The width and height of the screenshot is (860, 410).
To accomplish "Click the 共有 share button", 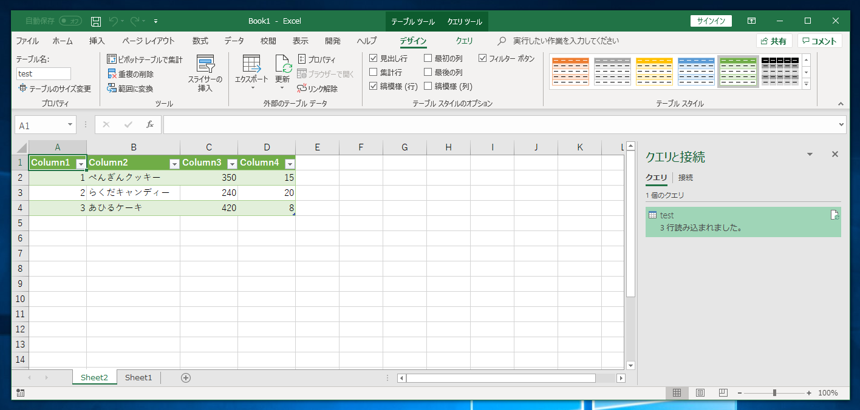I will (774, 41).
